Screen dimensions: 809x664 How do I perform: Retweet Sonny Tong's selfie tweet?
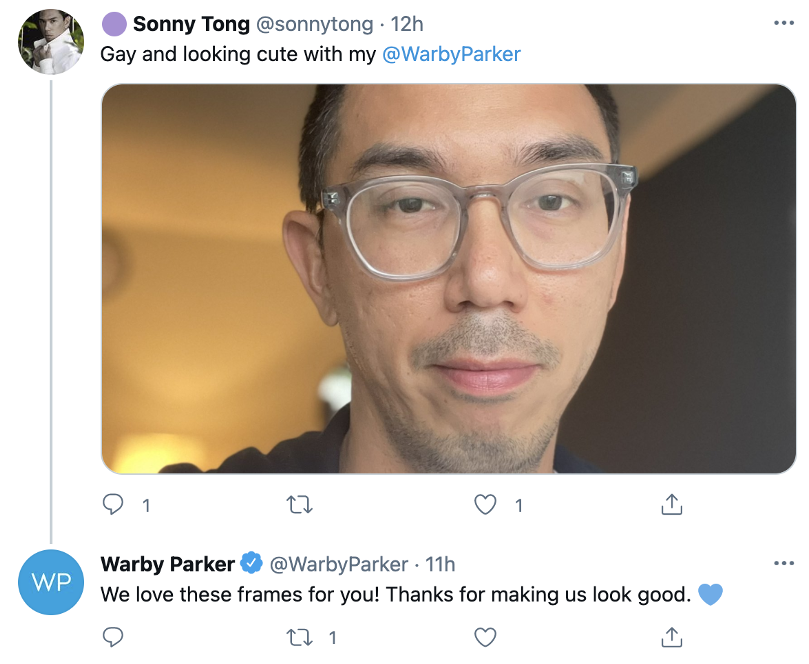299,505
